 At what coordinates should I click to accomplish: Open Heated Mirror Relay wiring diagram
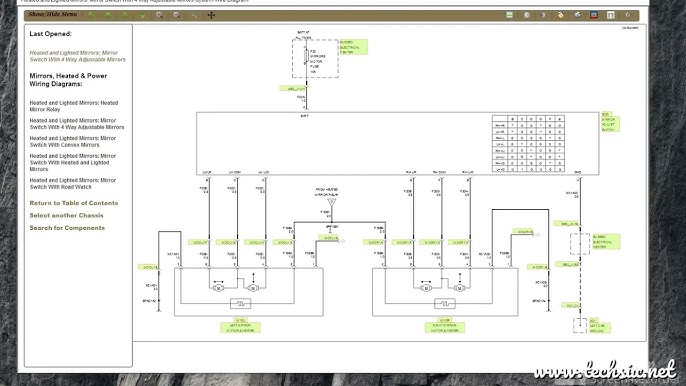74,106
